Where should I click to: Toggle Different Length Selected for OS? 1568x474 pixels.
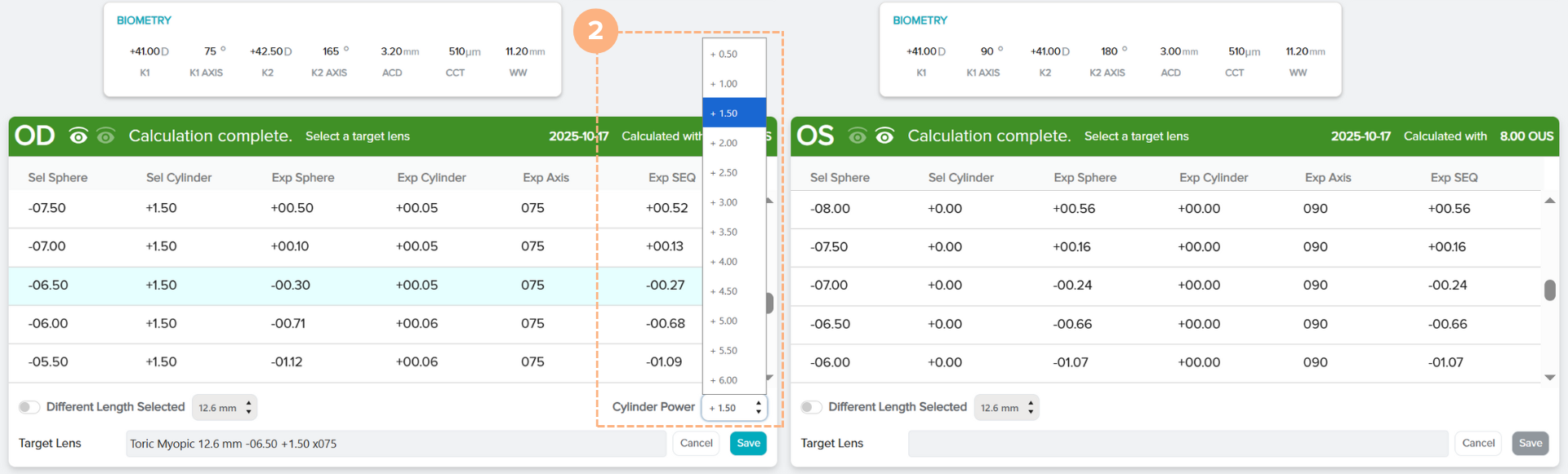[811, 407]
